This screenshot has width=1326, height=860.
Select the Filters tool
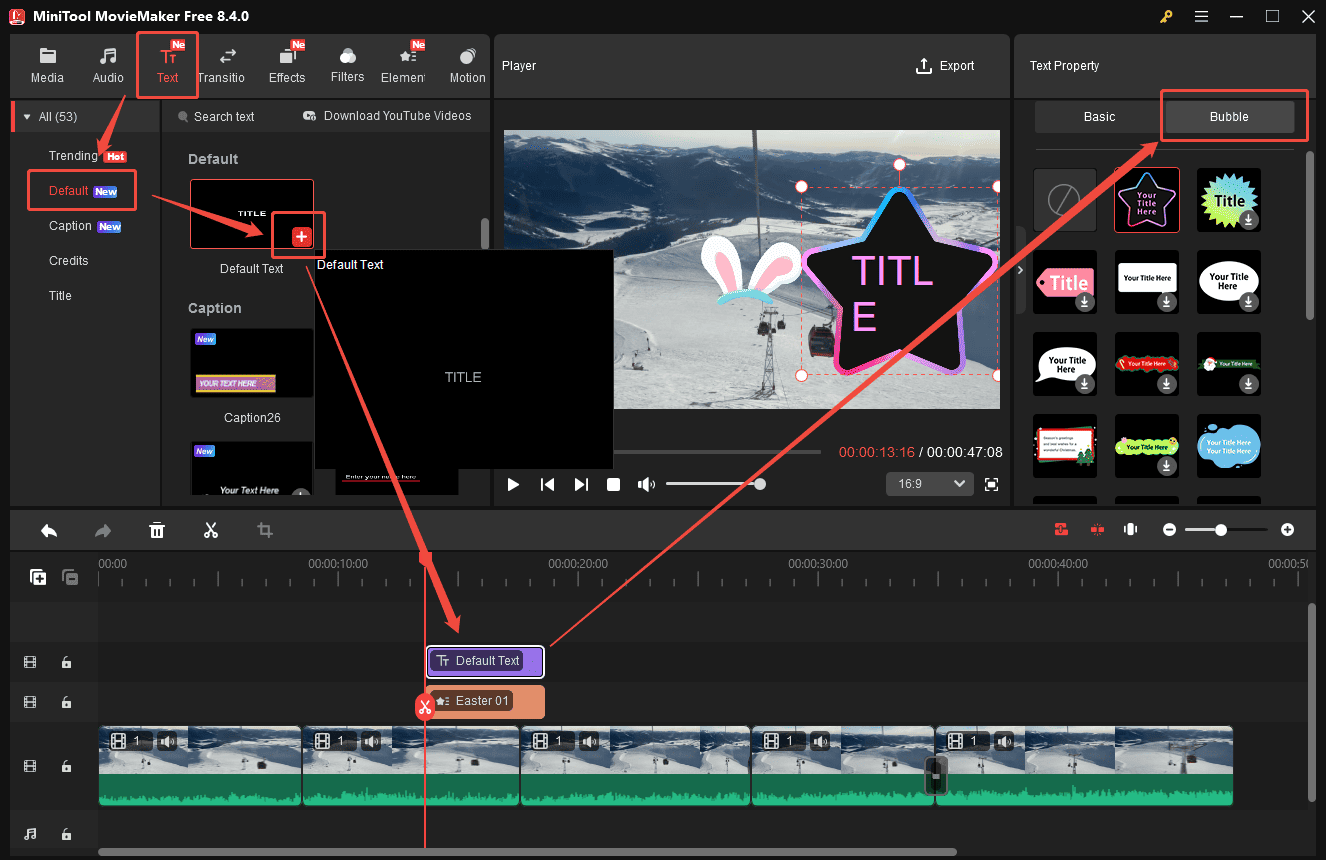click(347, 64)
